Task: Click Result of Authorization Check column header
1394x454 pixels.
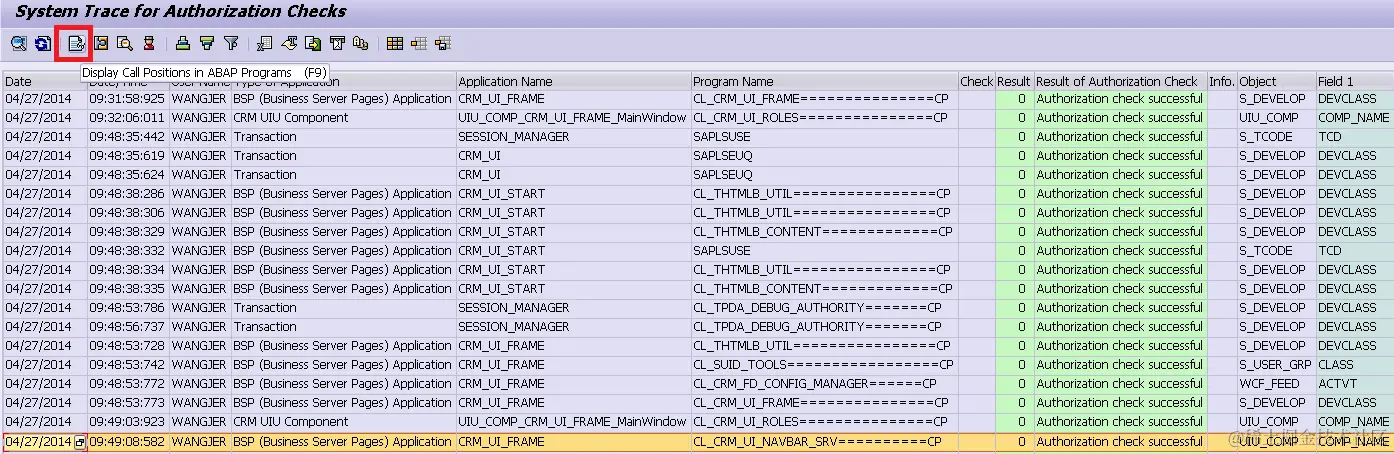Action: click(1119, 81)
